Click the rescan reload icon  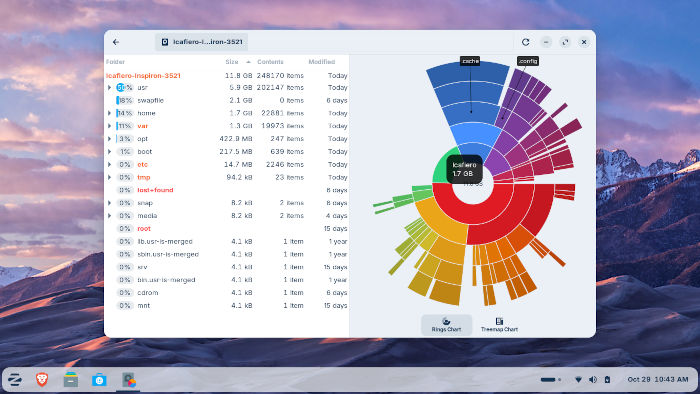point(525,42)
